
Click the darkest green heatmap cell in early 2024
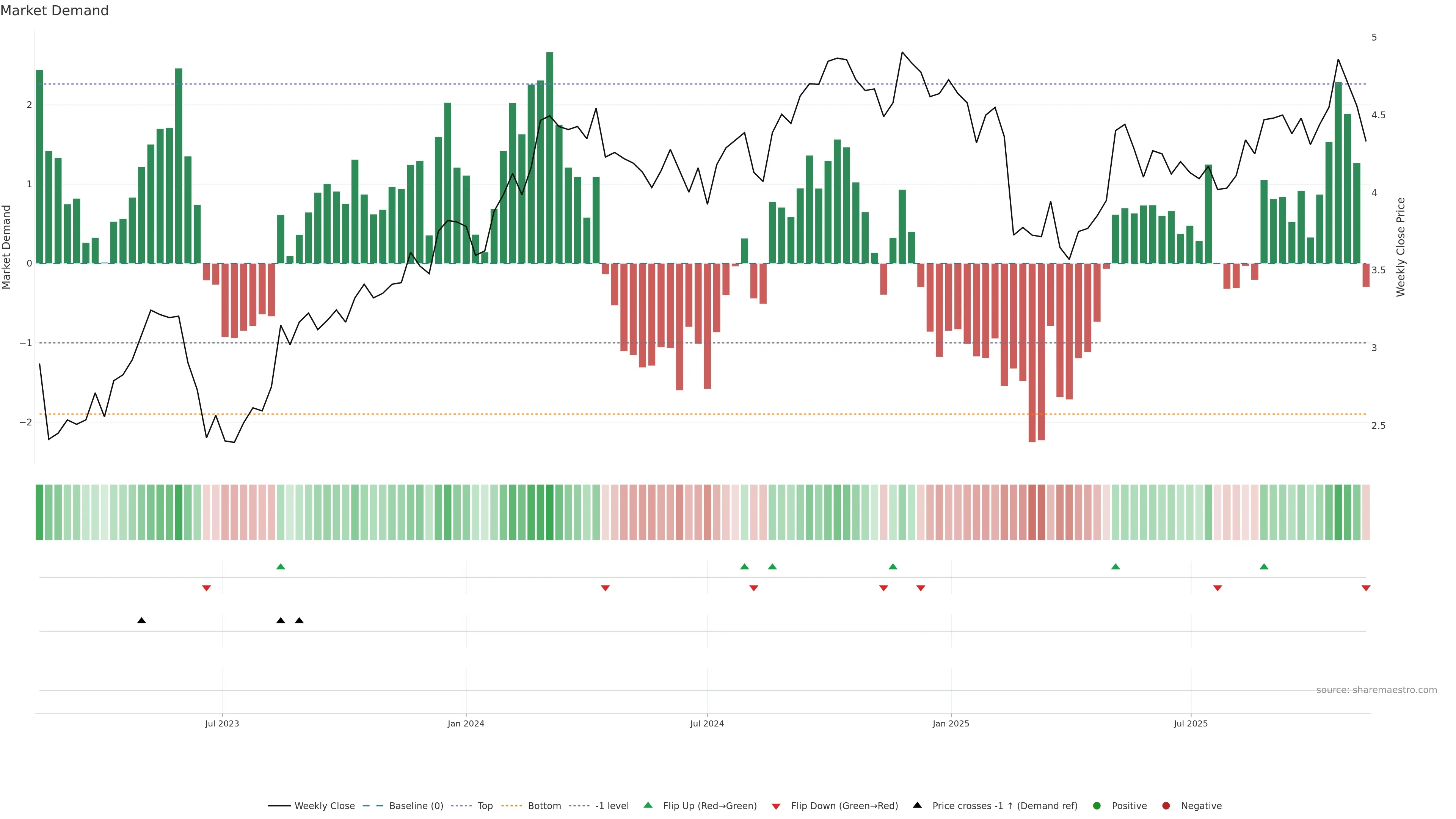coord(549,512)
